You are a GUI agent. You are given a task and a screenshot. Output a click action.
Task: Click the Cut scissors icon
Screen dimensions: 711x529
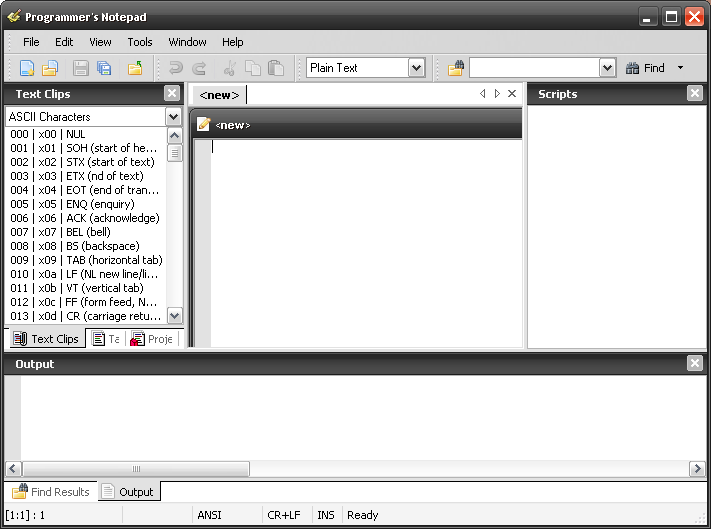coord(230,68)
